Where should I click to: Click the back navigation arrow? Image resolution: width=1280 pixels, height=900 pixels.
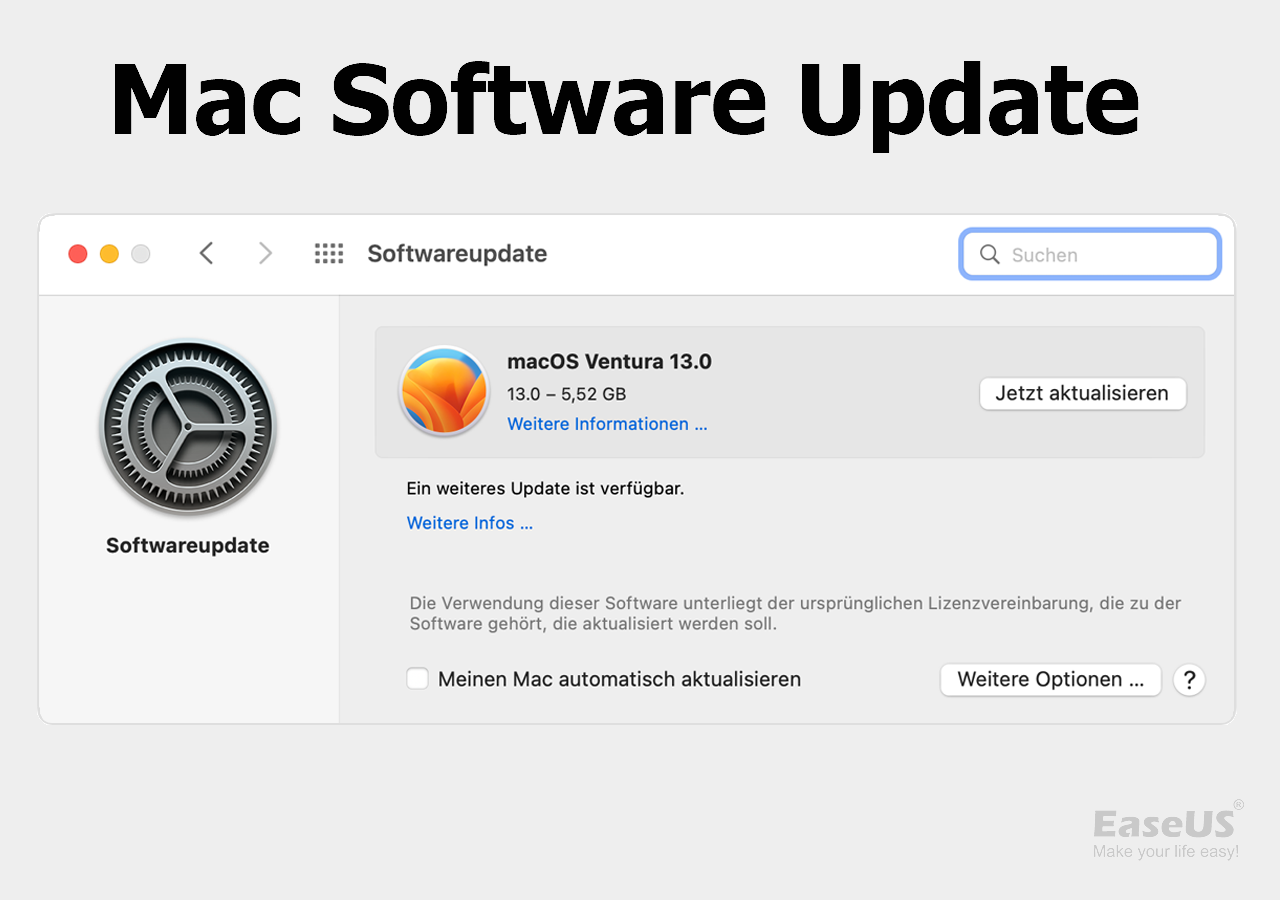tap(206, 253)
